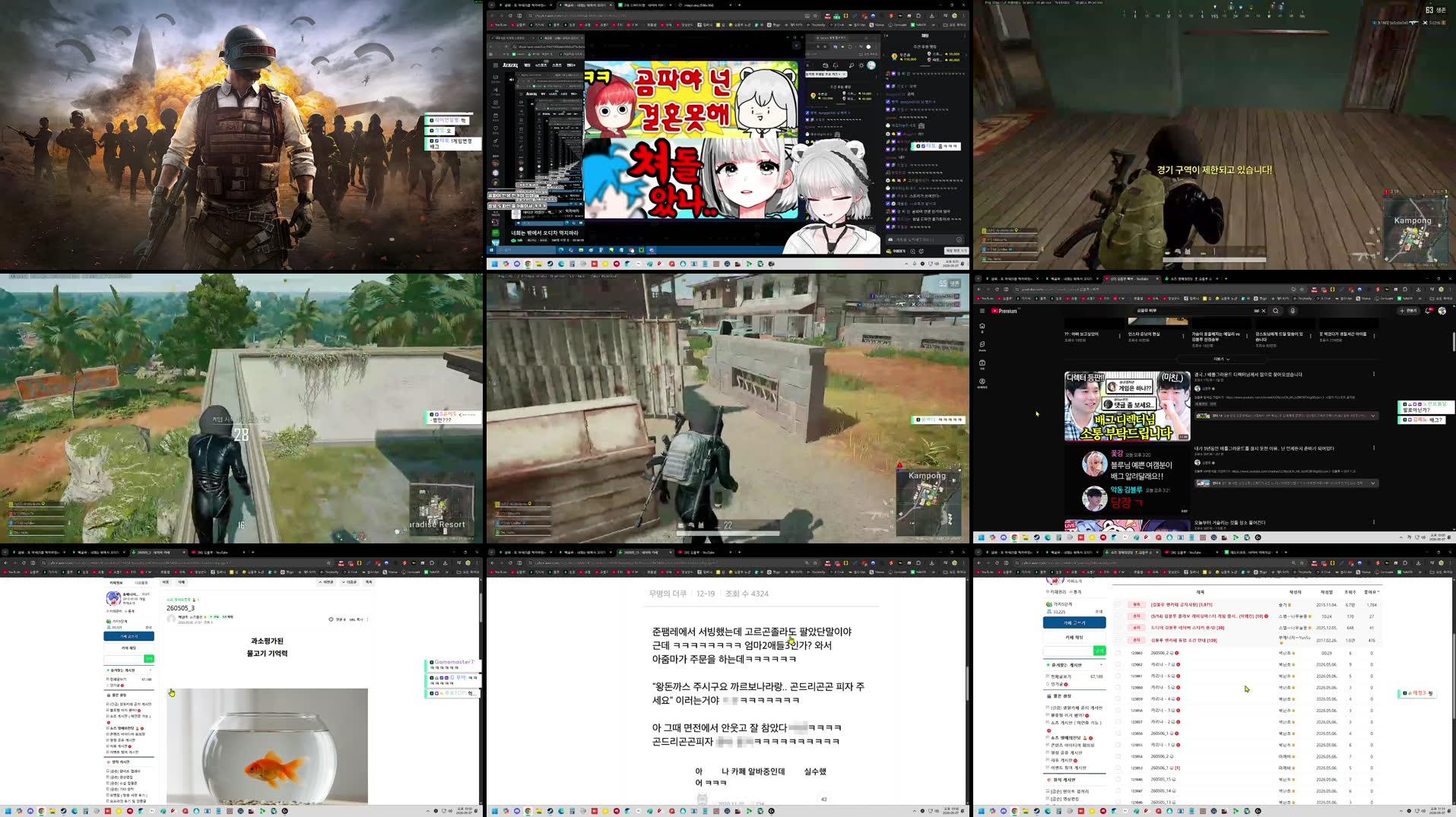Click the goldfish post page vertical scrollbar
Viewport: 1456px width, 817px height.
tap(481, 608)
